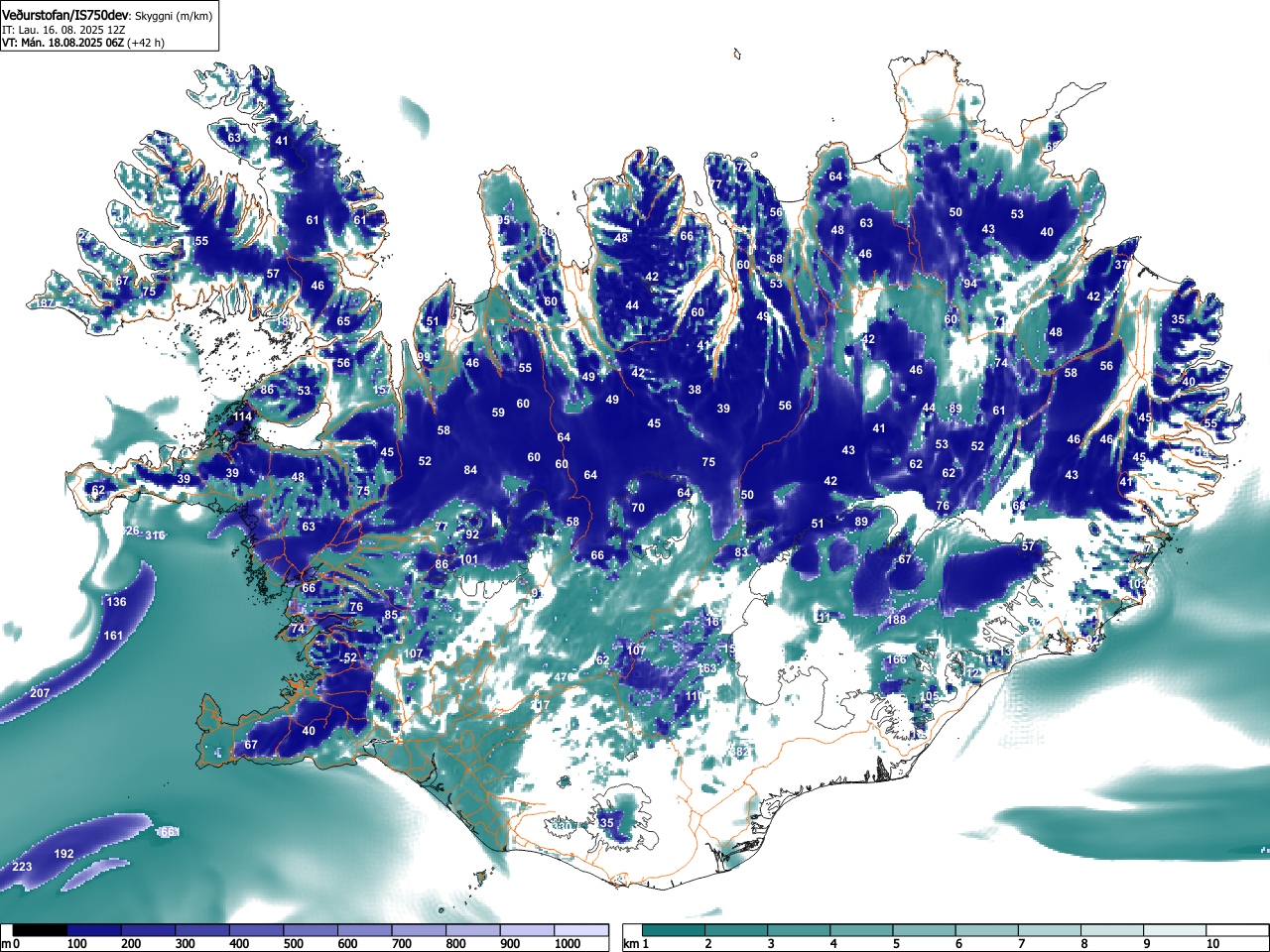Click the map value 59
The width and height of the screenshot is (1270, 952).
(x=498, y=414)
